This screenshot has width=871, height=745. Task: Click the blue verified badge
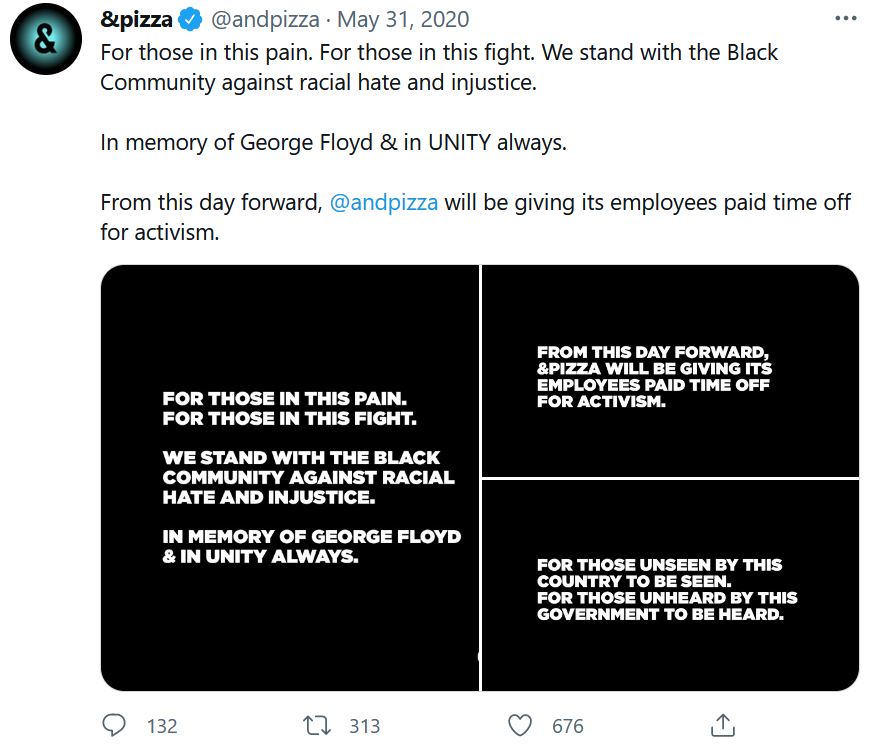(191, 19)
